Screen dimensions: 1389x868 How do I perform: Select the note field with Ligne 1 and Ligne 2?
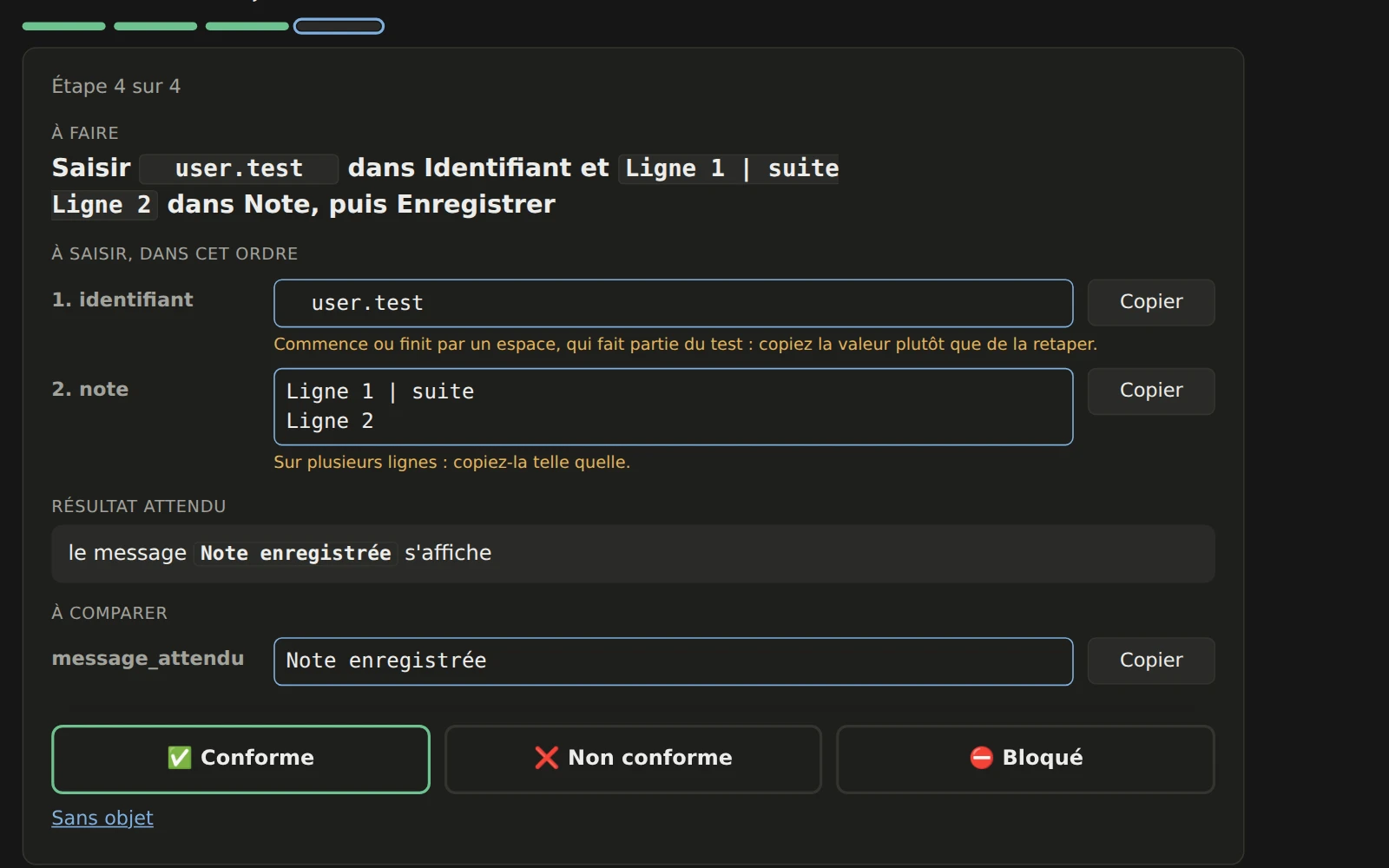pyautogui.click(x=674, y=406)
